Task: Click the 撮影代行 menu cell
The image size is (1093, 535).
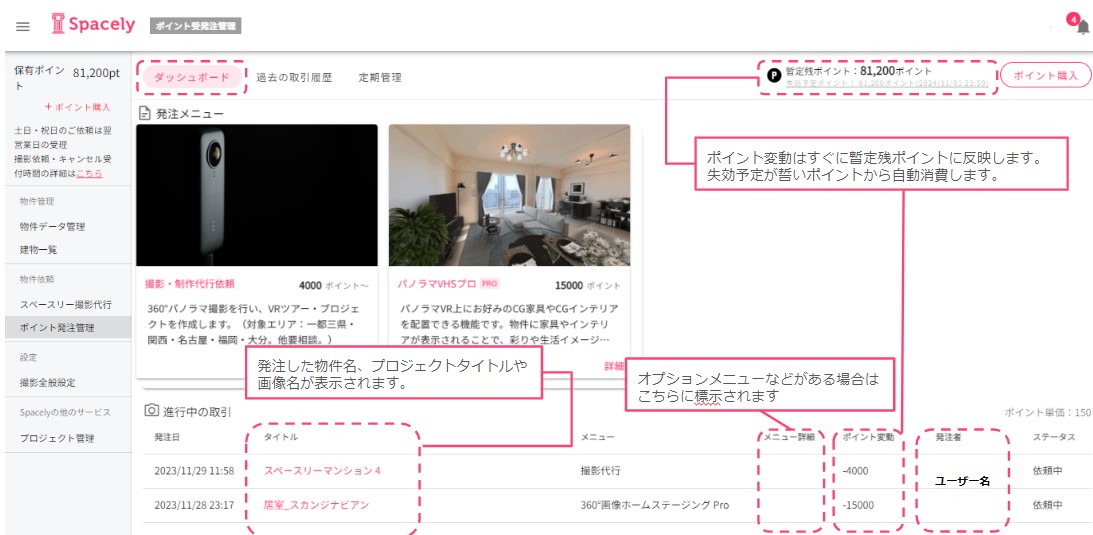Action: (x=600, y=470)
